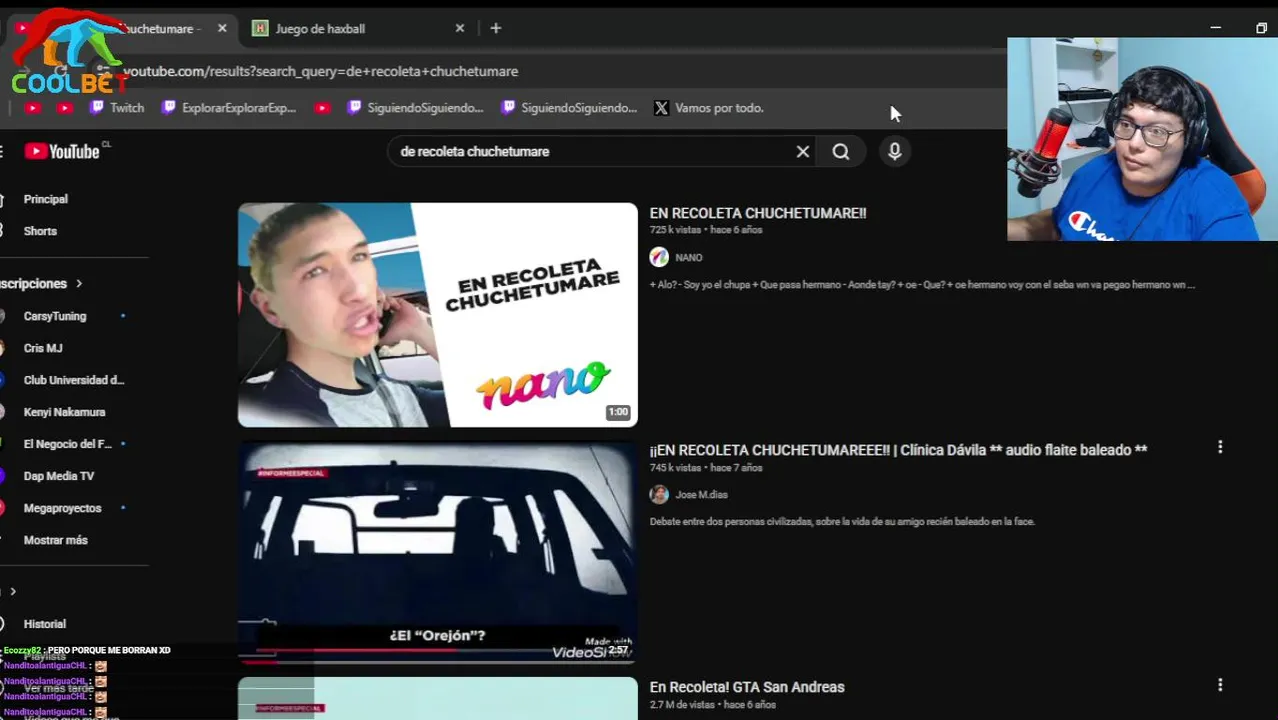The image size is (1278, 720).
Task: Open Historial in sidebar
Action: 45,624
